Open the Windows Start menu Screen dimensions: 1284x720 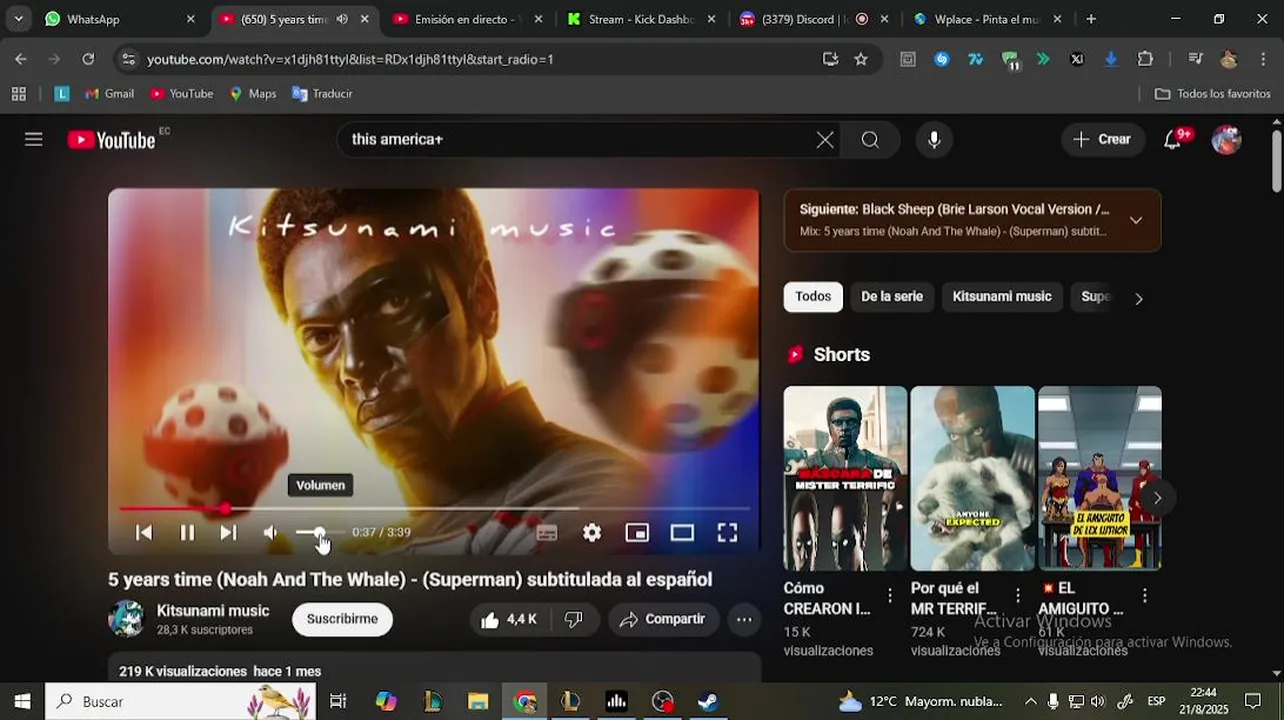22,701
